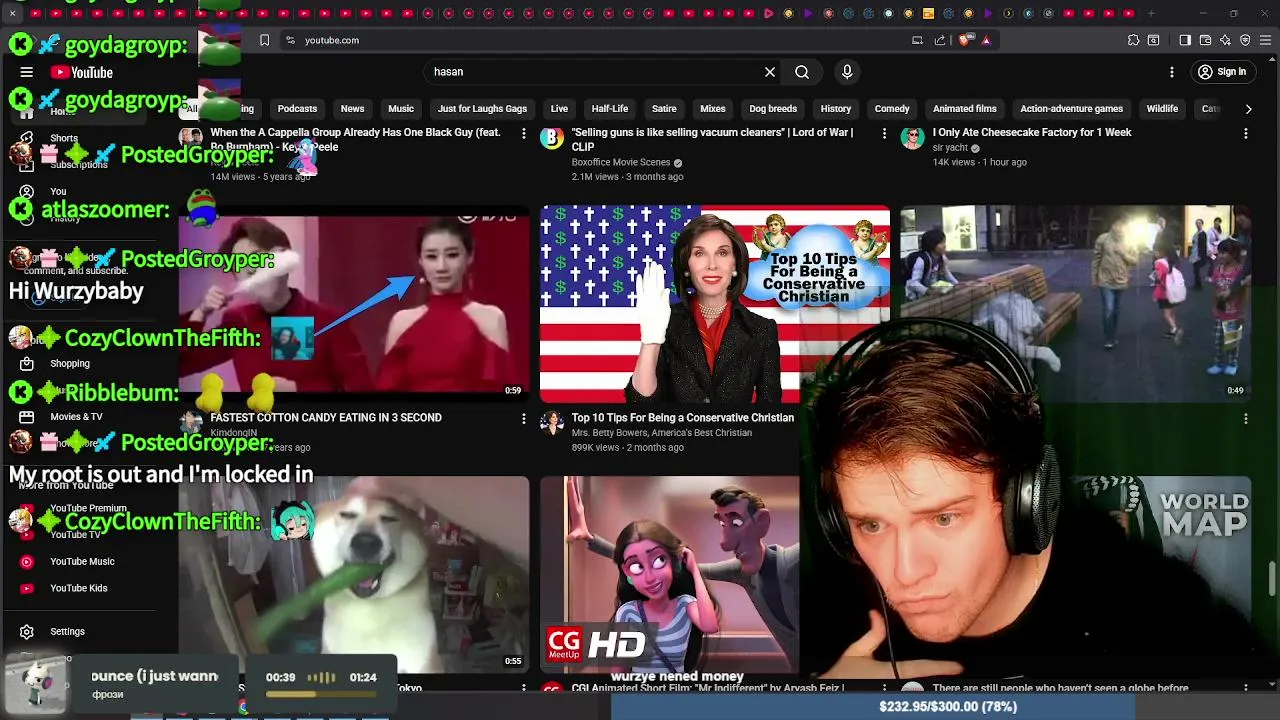Viewport: 1280px width, 720px height.
Task: Play the cotton candy eating thumbnail
Action: point(354,304)
